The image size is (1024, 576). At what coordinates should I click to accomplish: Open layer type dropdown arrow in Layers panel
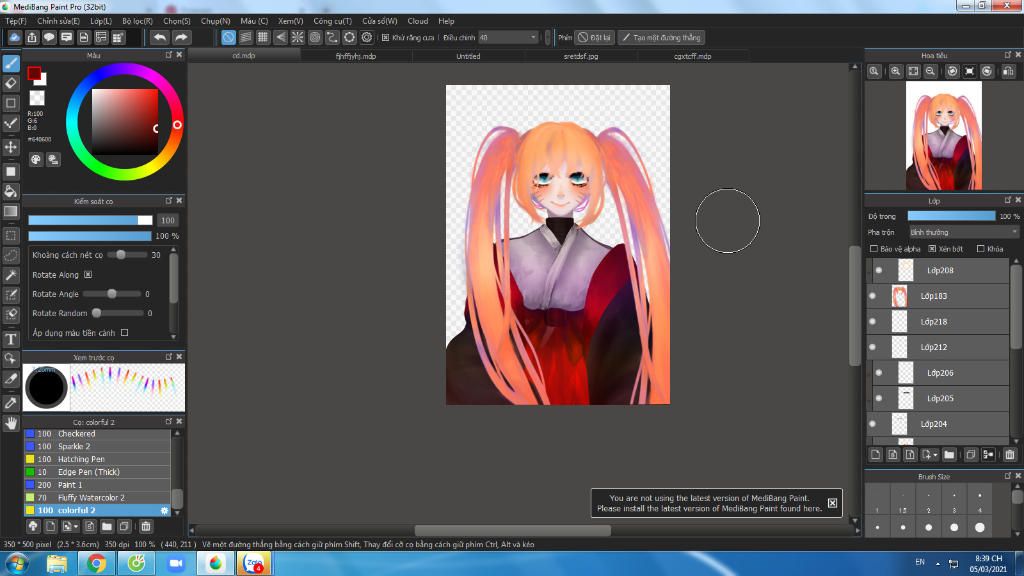click(935, 455)
